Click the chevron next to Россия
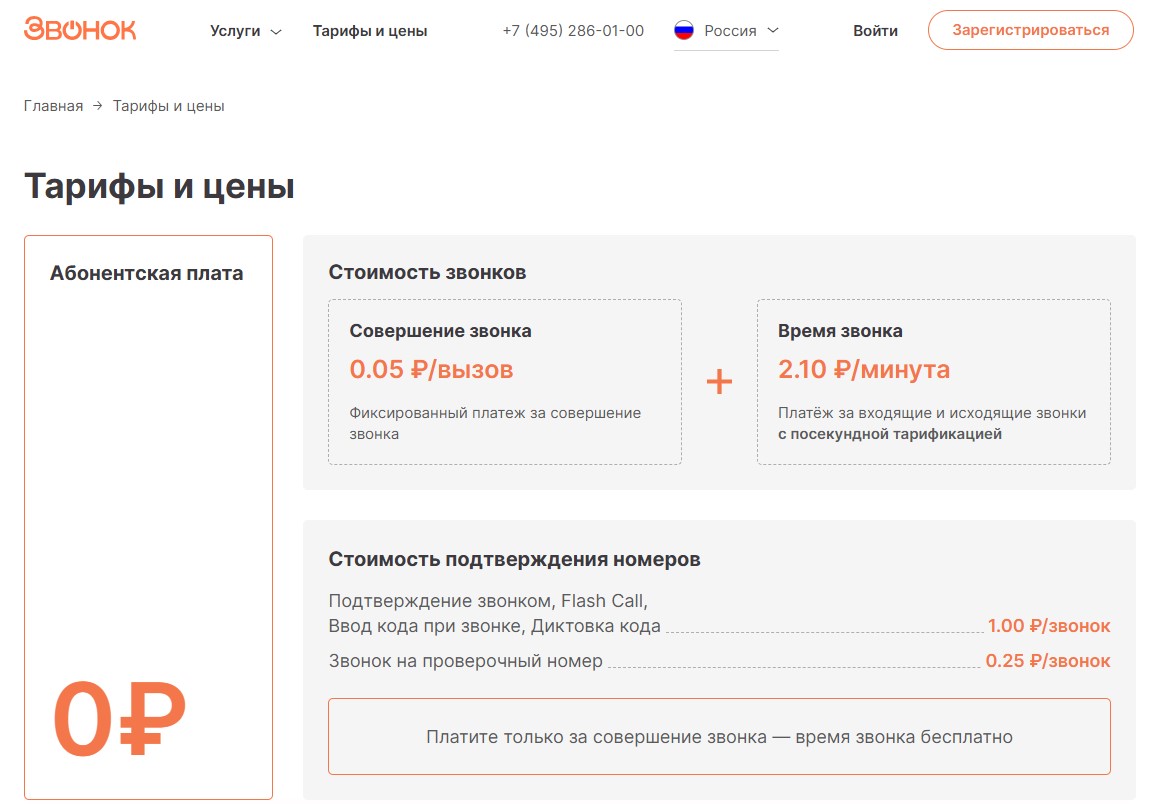Viewport: 1161px width, 804px height. (x=772, y=30)
